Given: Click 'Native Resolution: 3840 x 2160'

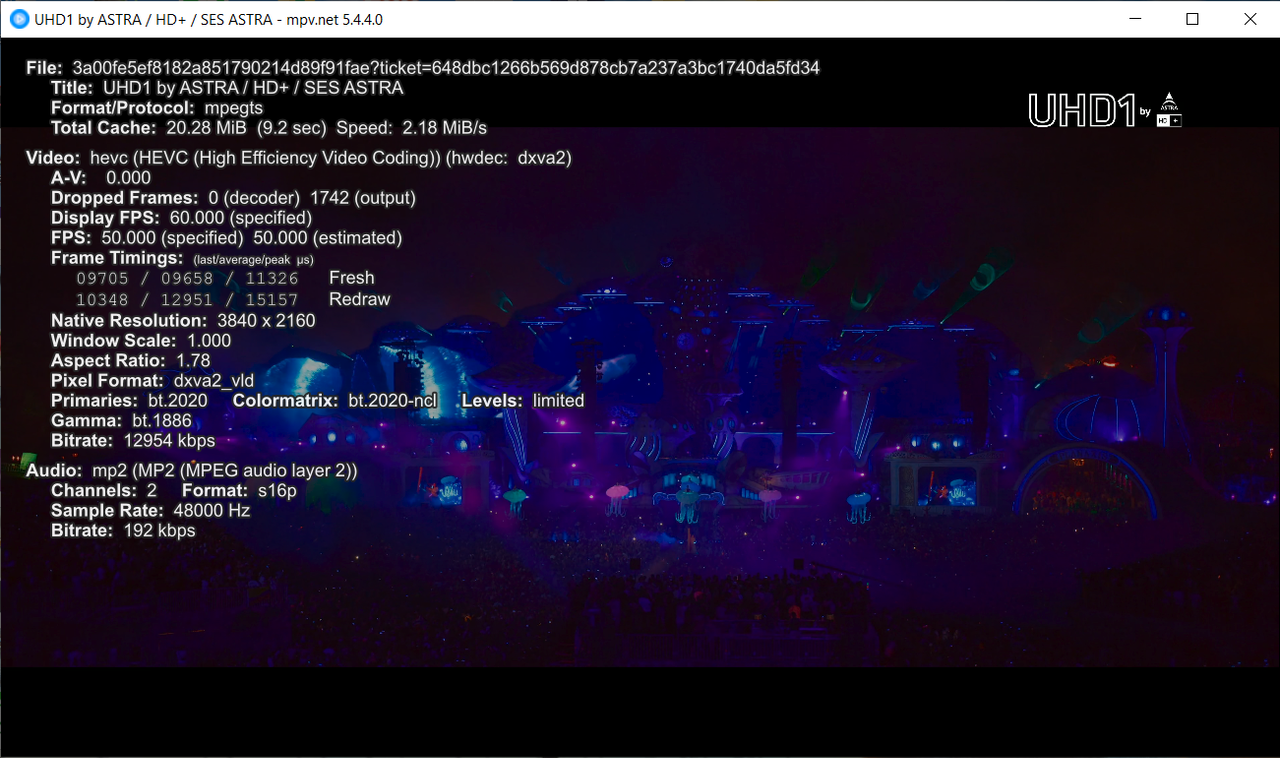Looking at the screenshot, I should pos(183,321).
